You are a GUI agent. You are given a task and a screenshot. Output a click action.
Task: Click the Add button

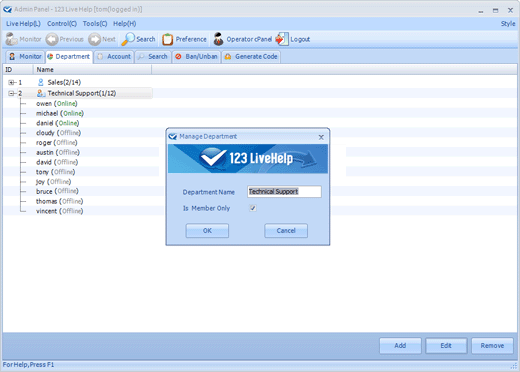[400, 346]
